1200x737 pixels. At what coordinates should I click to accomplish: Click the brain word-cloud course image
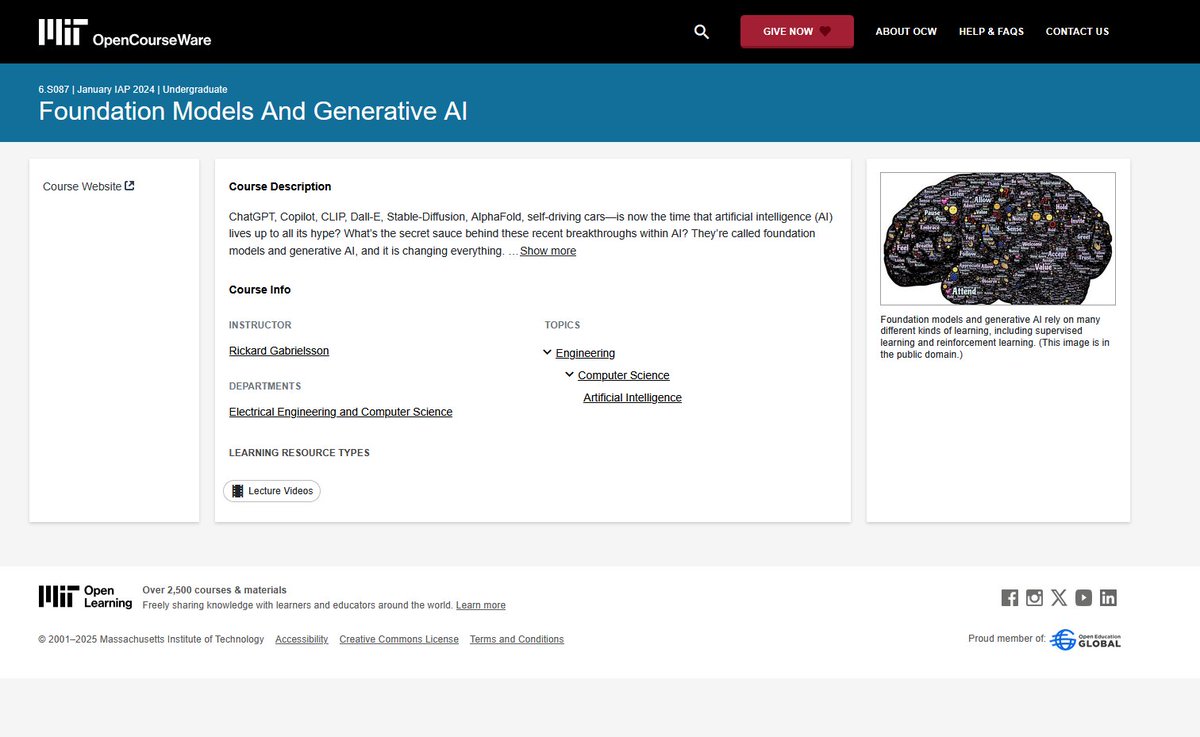997,238
